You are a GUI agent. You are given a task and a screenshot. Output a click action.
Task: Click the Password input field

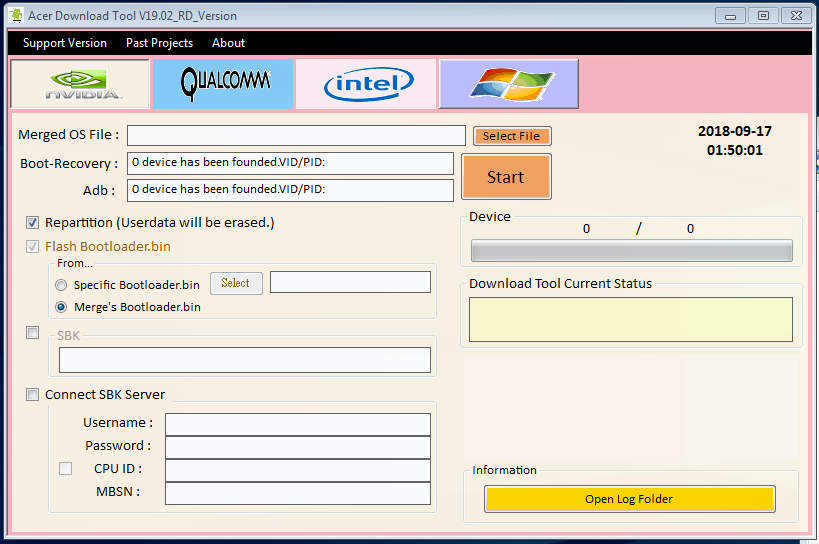pyautogui.click(x=298, y=447)
